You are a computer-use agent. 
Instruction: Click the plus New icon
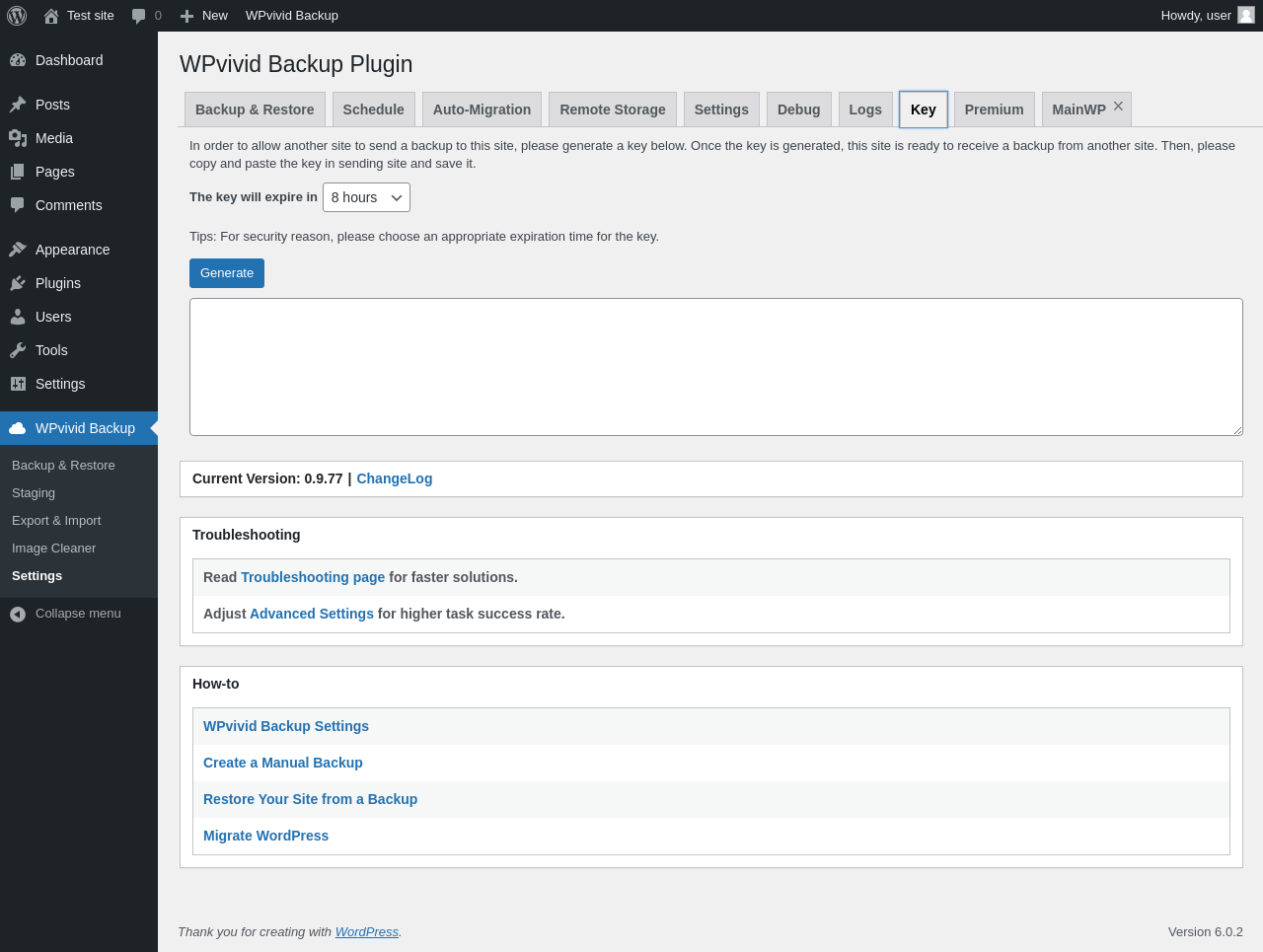pos(186,16)
